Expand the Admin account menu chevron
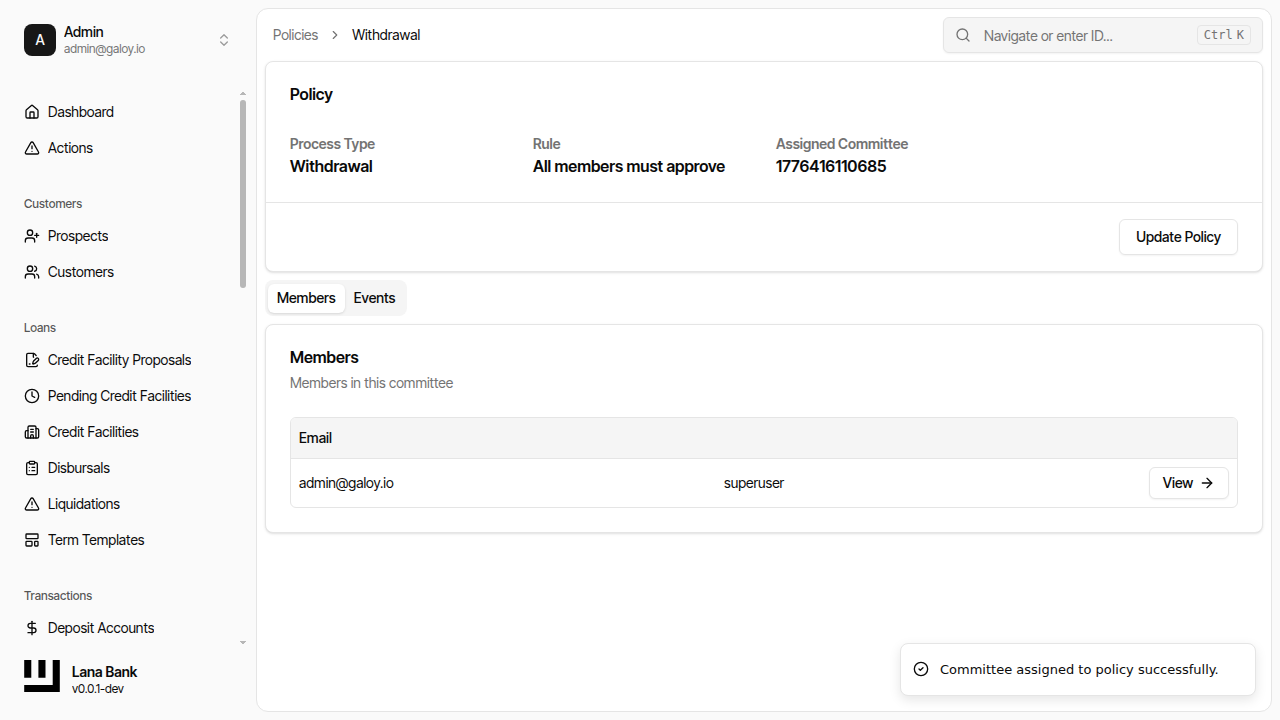The height and width of the screenshot is (720, 1280). [224, 39]
